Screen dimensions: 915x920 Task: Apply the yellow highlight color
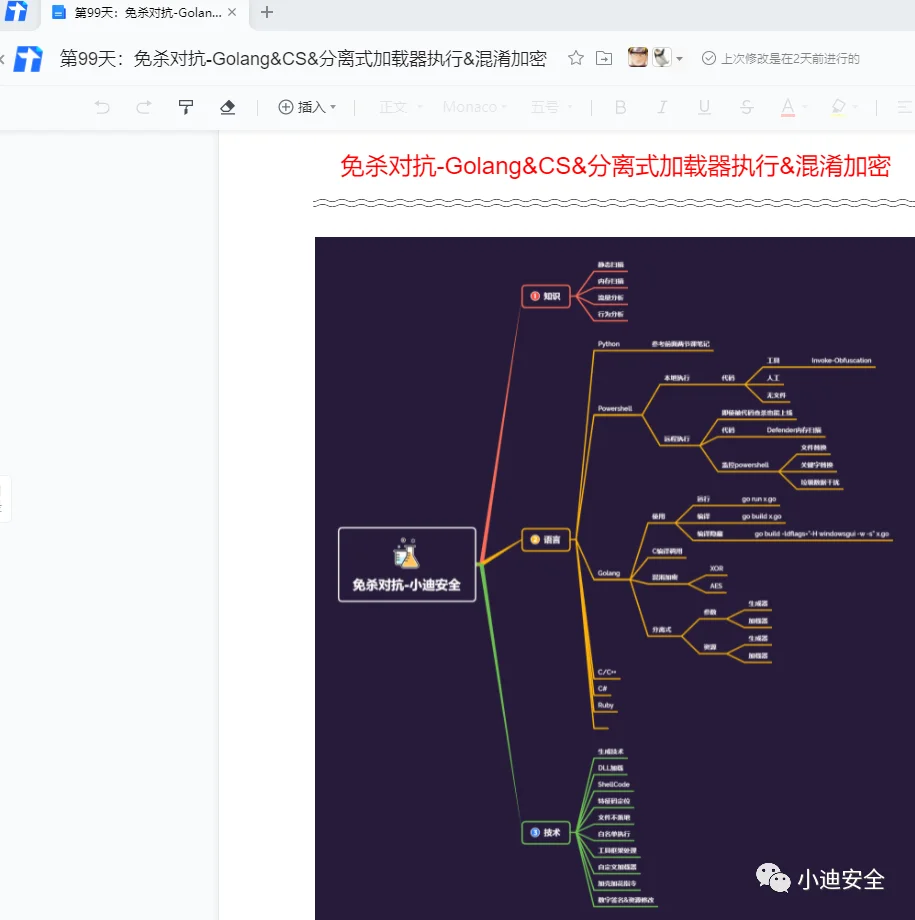click(838, 107)
